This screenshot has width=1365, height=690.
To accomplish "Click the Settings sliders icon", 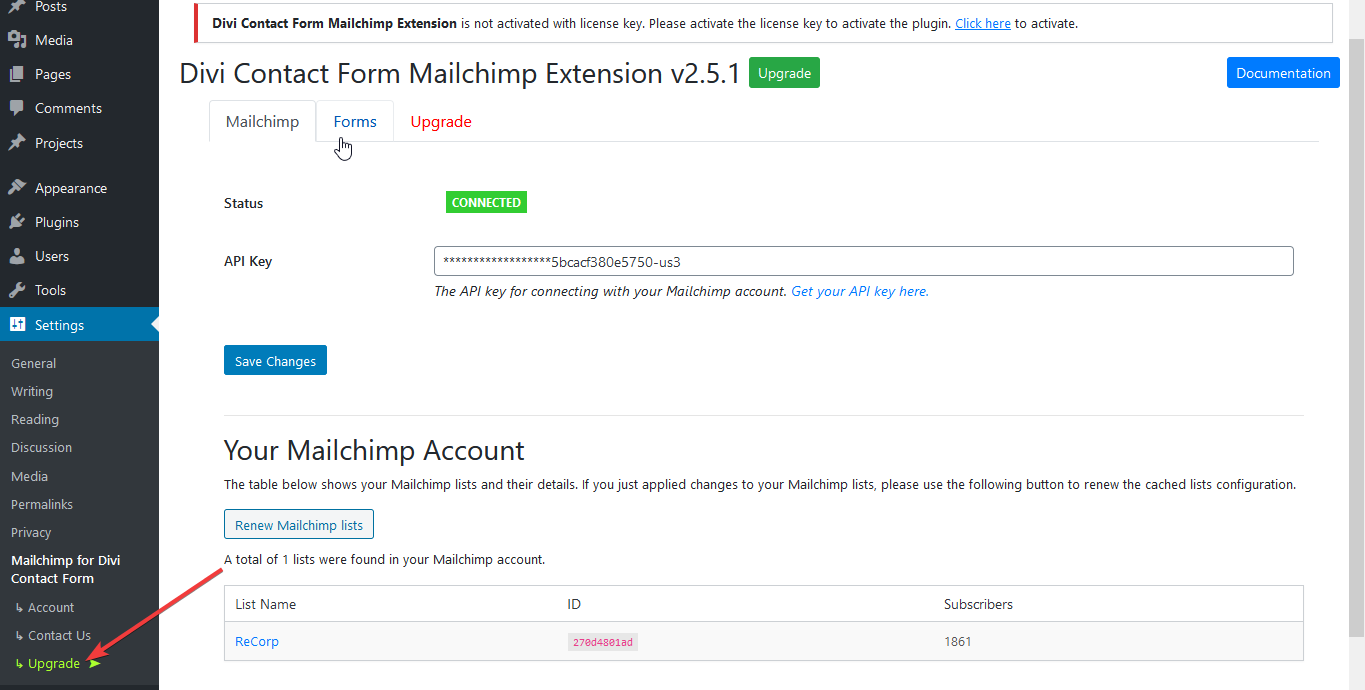I will [x=17, y=325].
